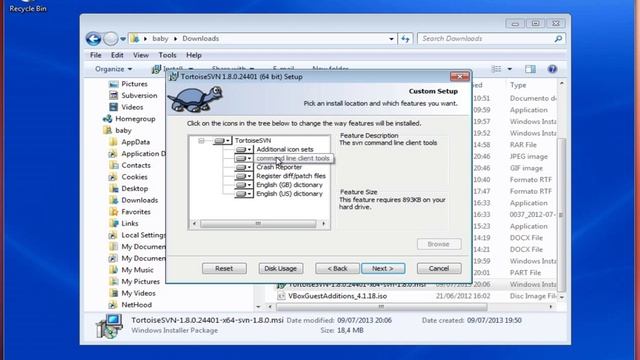
Task: Click the search magnifier icon
Action: point(558,39)
